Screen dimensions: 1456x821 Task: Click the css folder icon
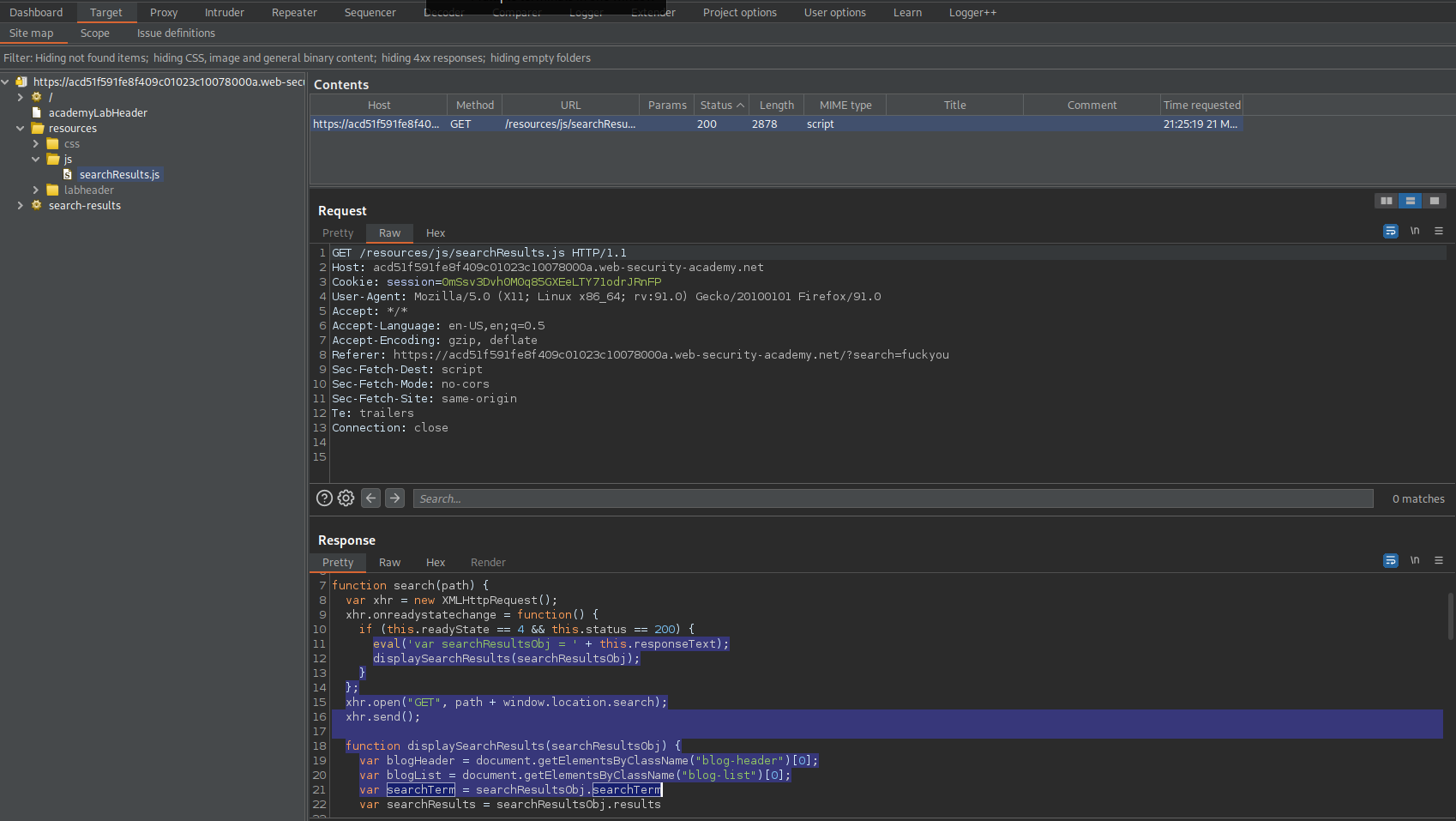pyautogui.click(x=53, y=144)
